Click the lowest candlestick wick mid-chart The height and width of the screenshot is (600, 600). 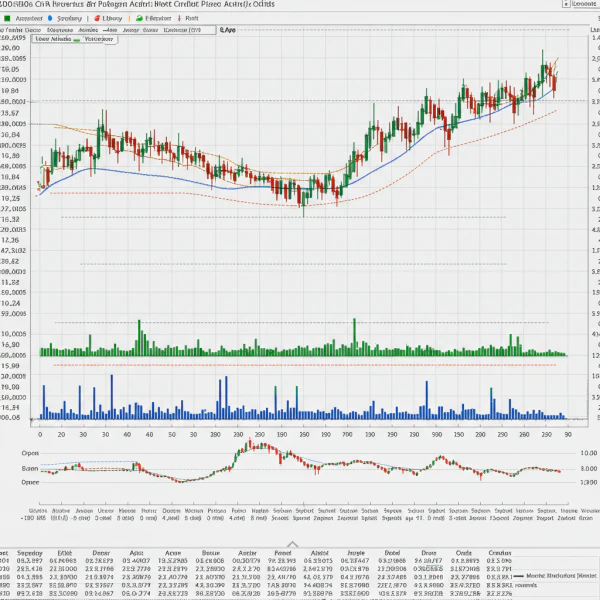tap(303, 203)
